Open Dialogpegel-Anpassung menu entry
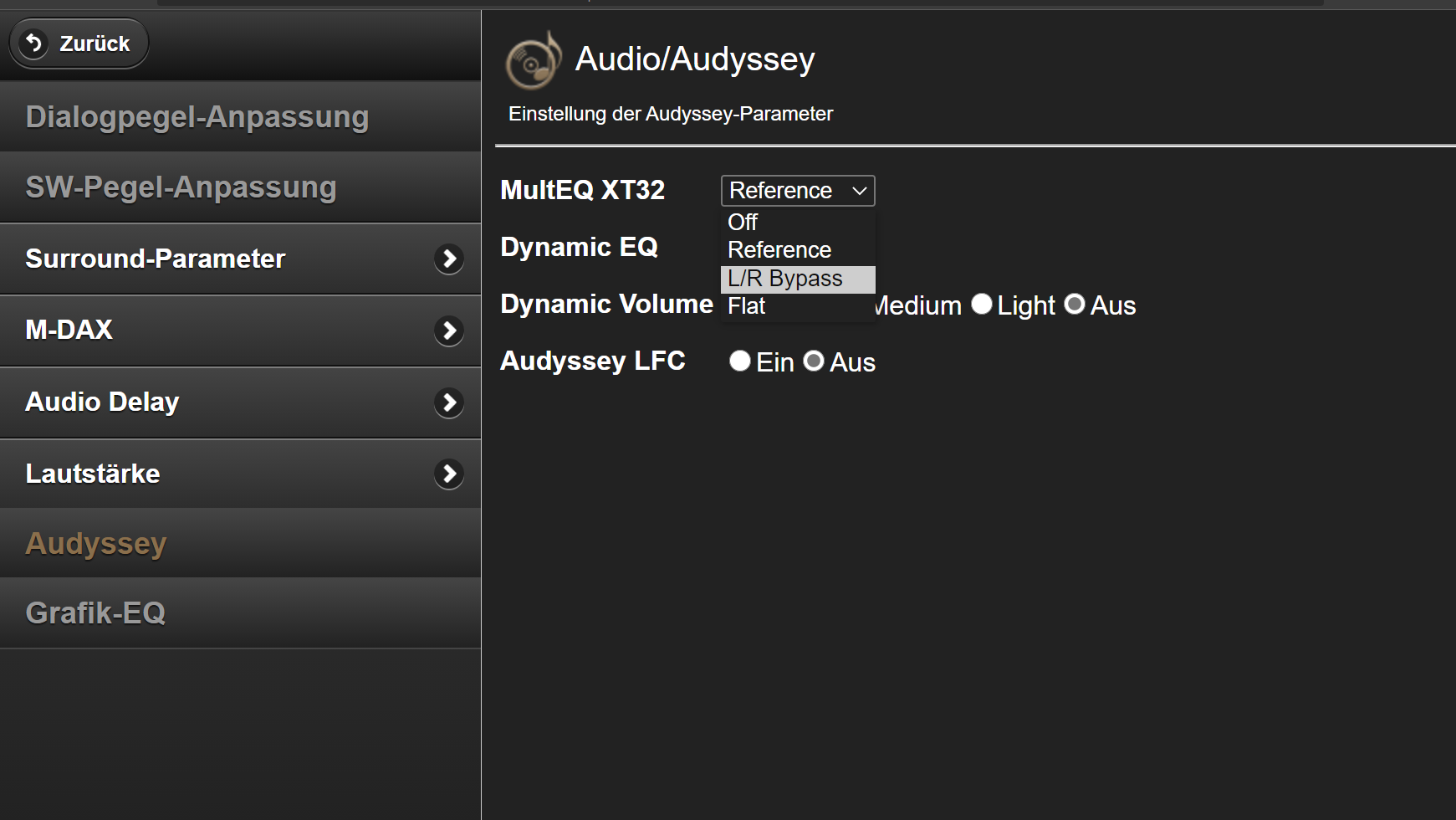 240,116
